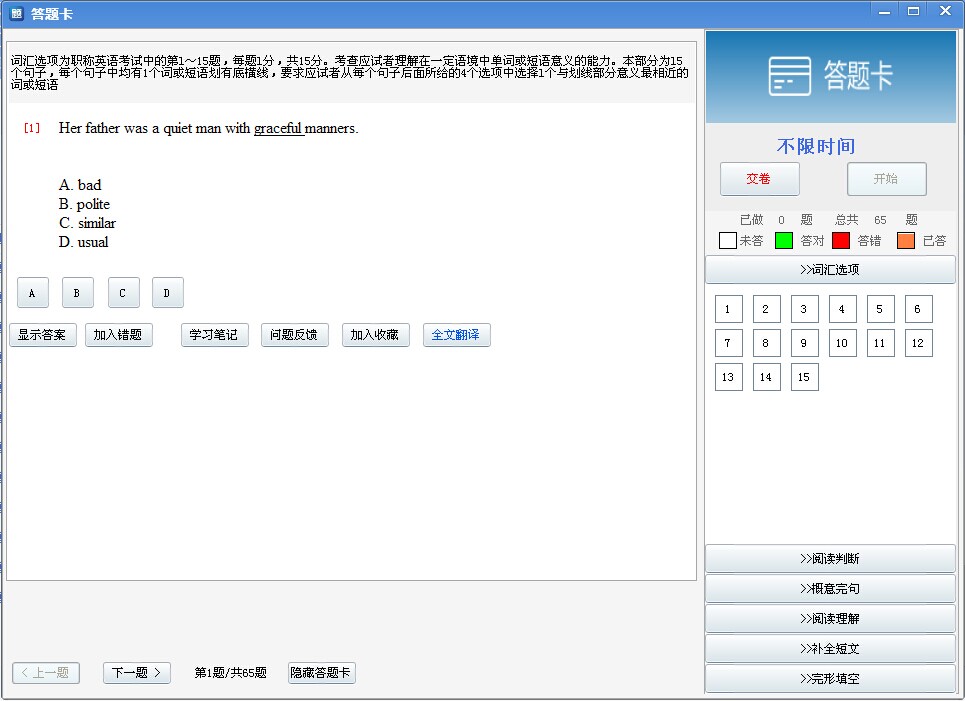Select answer option B button
Viewport: 965px width, 701px height.
click(77, 293)
